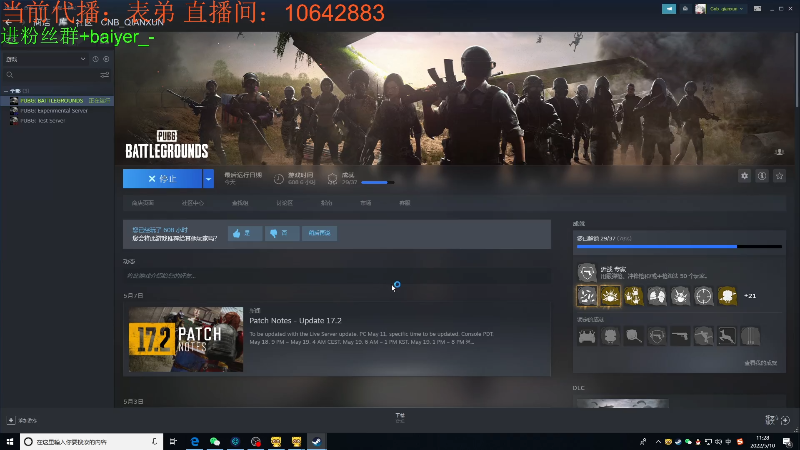800x450 pixels.
Task: Click the Windows taskbar search box
Action: coord(91,441)
